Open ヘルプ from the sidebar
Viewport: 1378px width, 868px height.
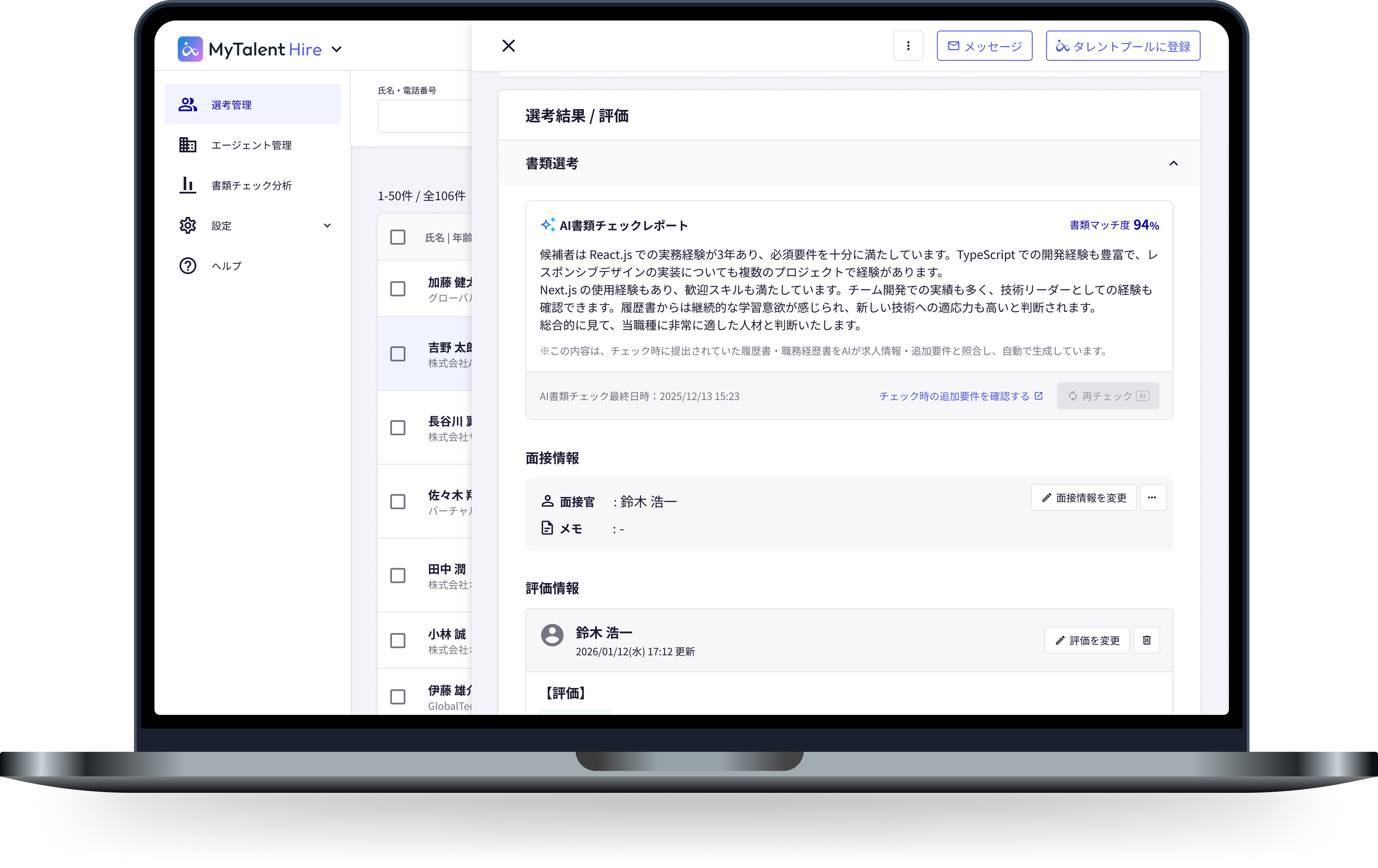pos(188,265)
